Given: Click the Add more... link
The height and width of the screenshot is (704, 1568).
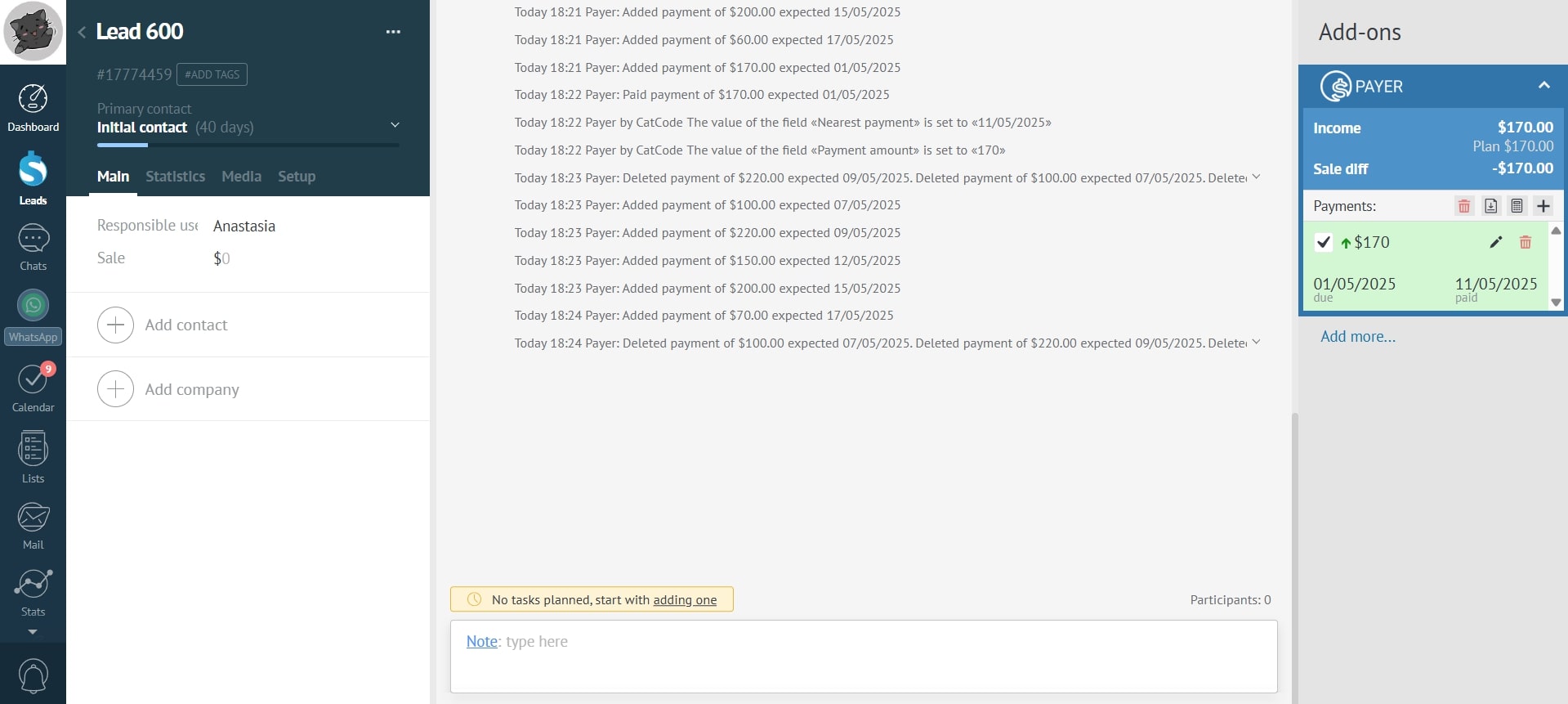Looking at the screenshot, I should click(x=1358, y=336).
